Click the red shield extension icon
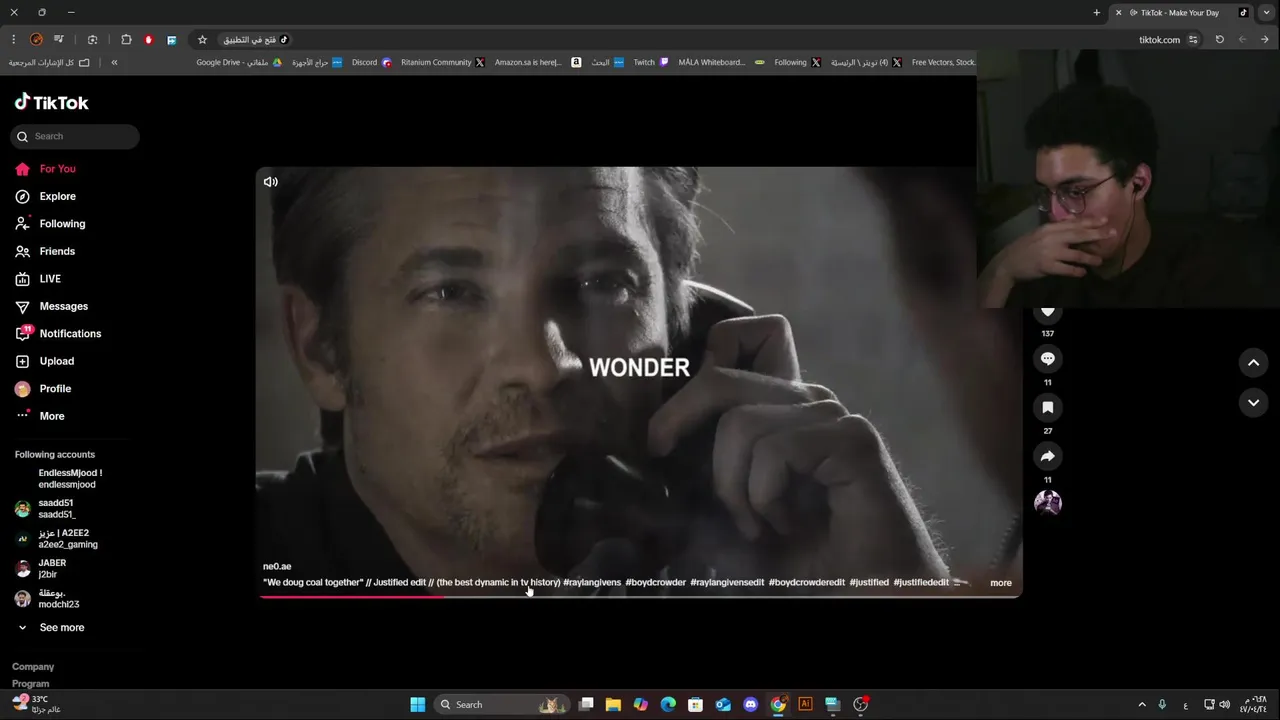This screenshot has width=1280, height=720. (x=149, y=39)
